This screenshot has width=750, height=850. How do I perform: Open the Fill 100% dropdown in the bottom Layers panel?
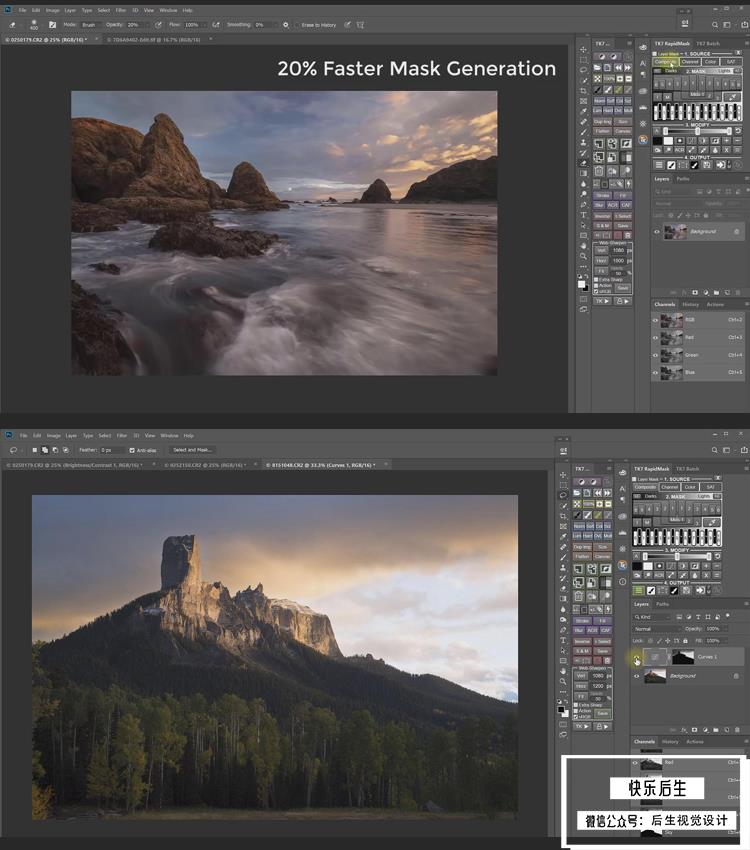(x=715, y=641)
